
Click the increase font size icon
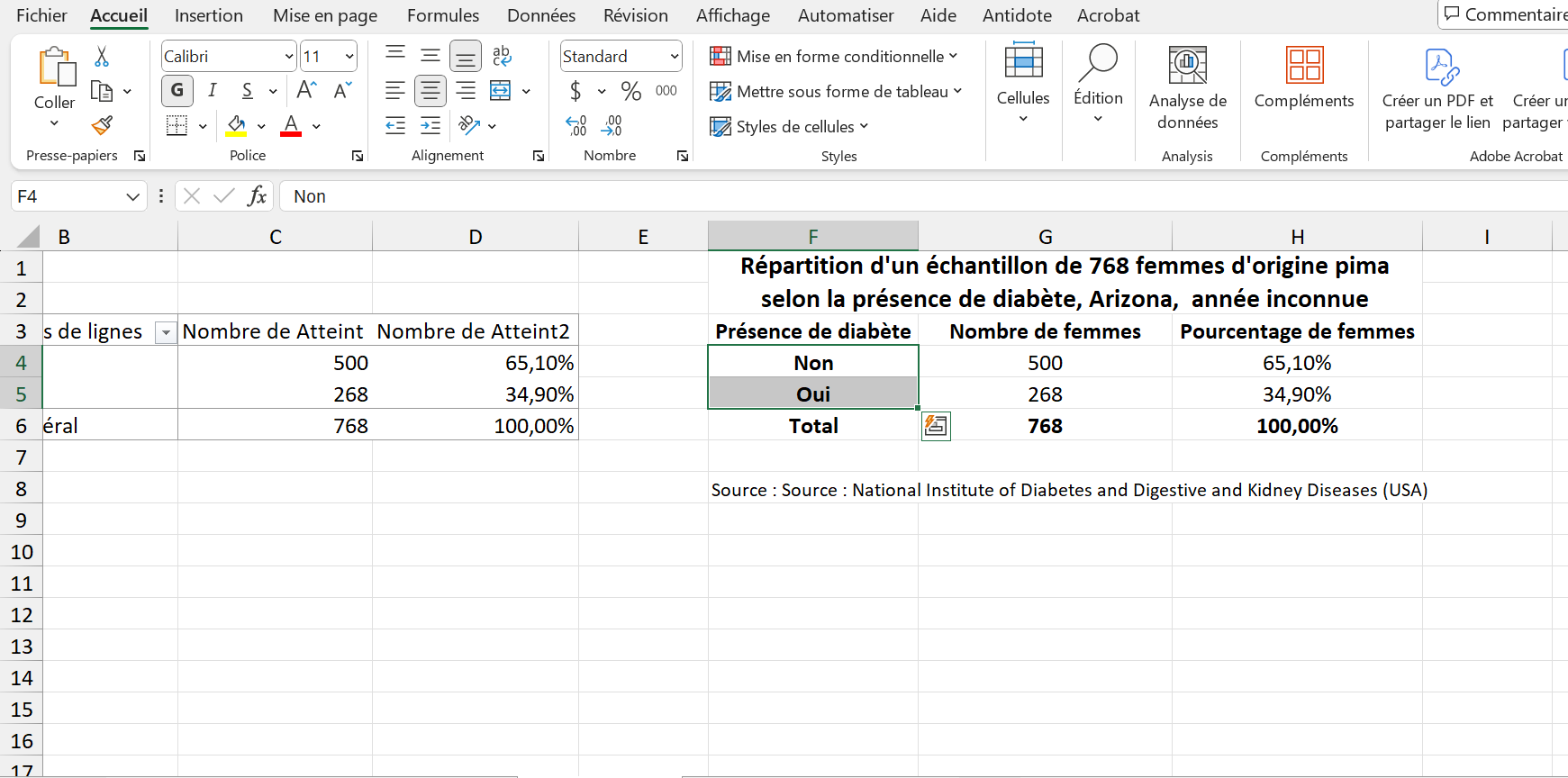coord(306,91)
